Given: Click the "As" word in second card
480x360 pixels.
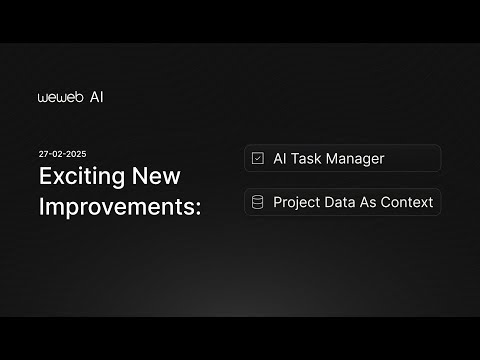Looking at the screenshot, I should coord(368,202).
